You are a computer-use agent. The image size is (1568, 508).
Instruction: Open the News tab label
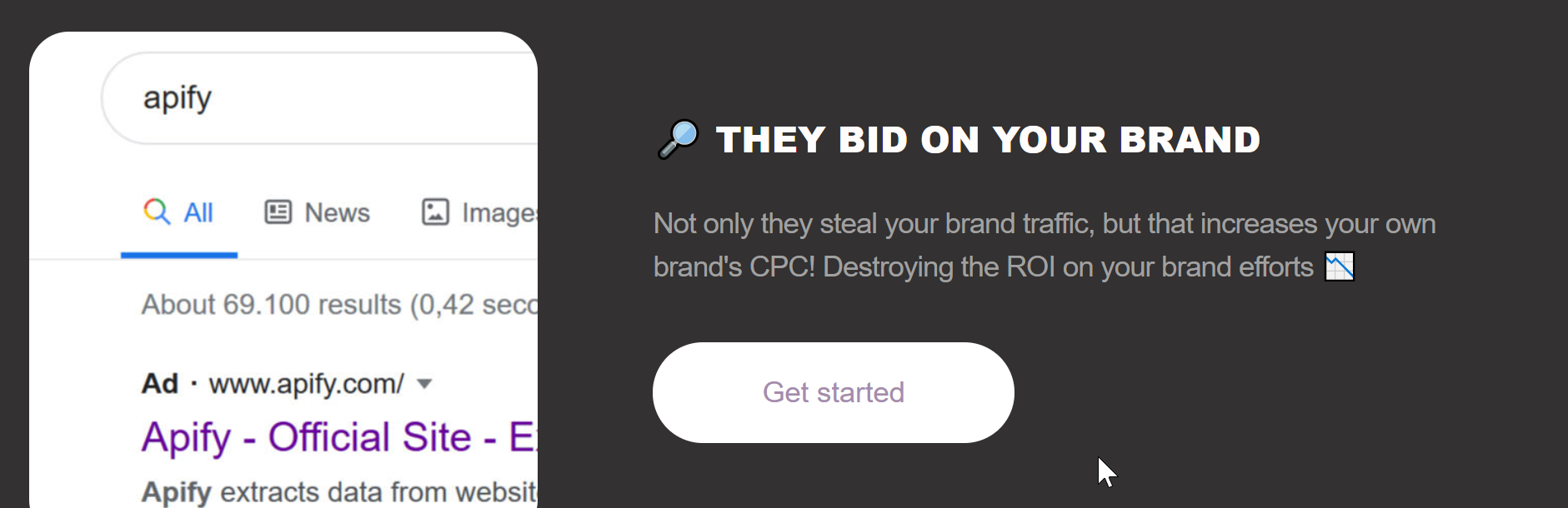click(337, 213)
